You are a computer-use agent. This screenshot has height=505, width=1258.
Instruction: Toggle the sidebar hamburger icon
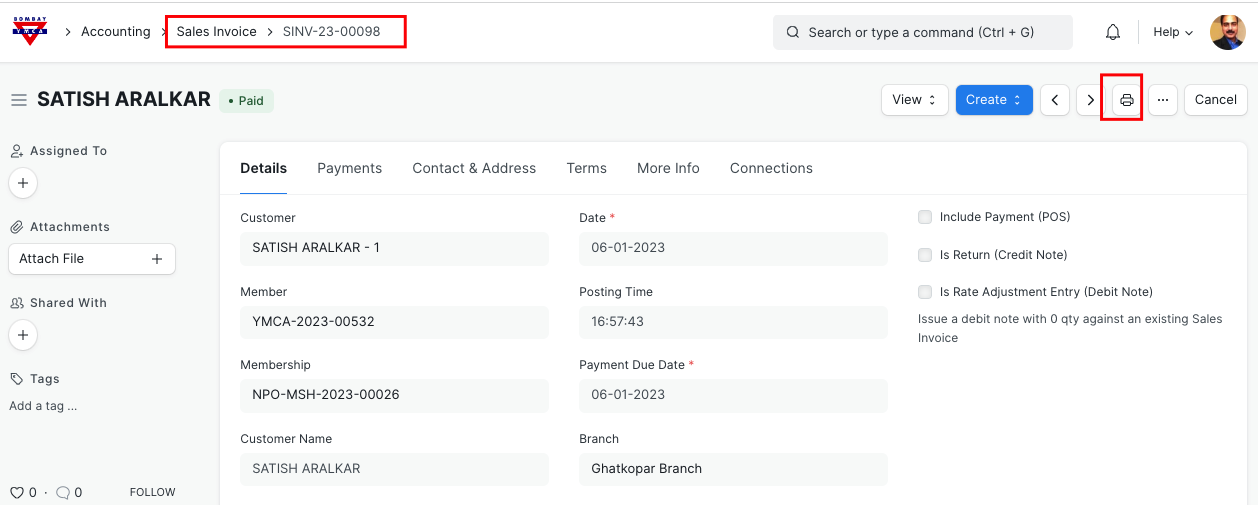tap(18, 100)
